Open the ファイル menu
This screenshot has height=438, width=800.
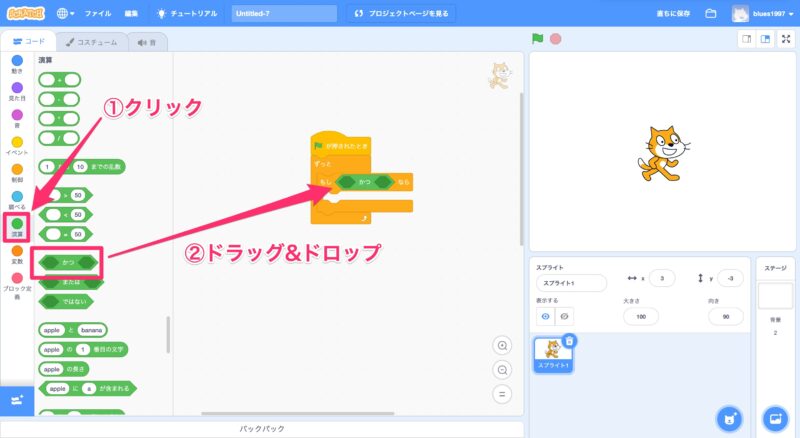(x=98, y=14)
